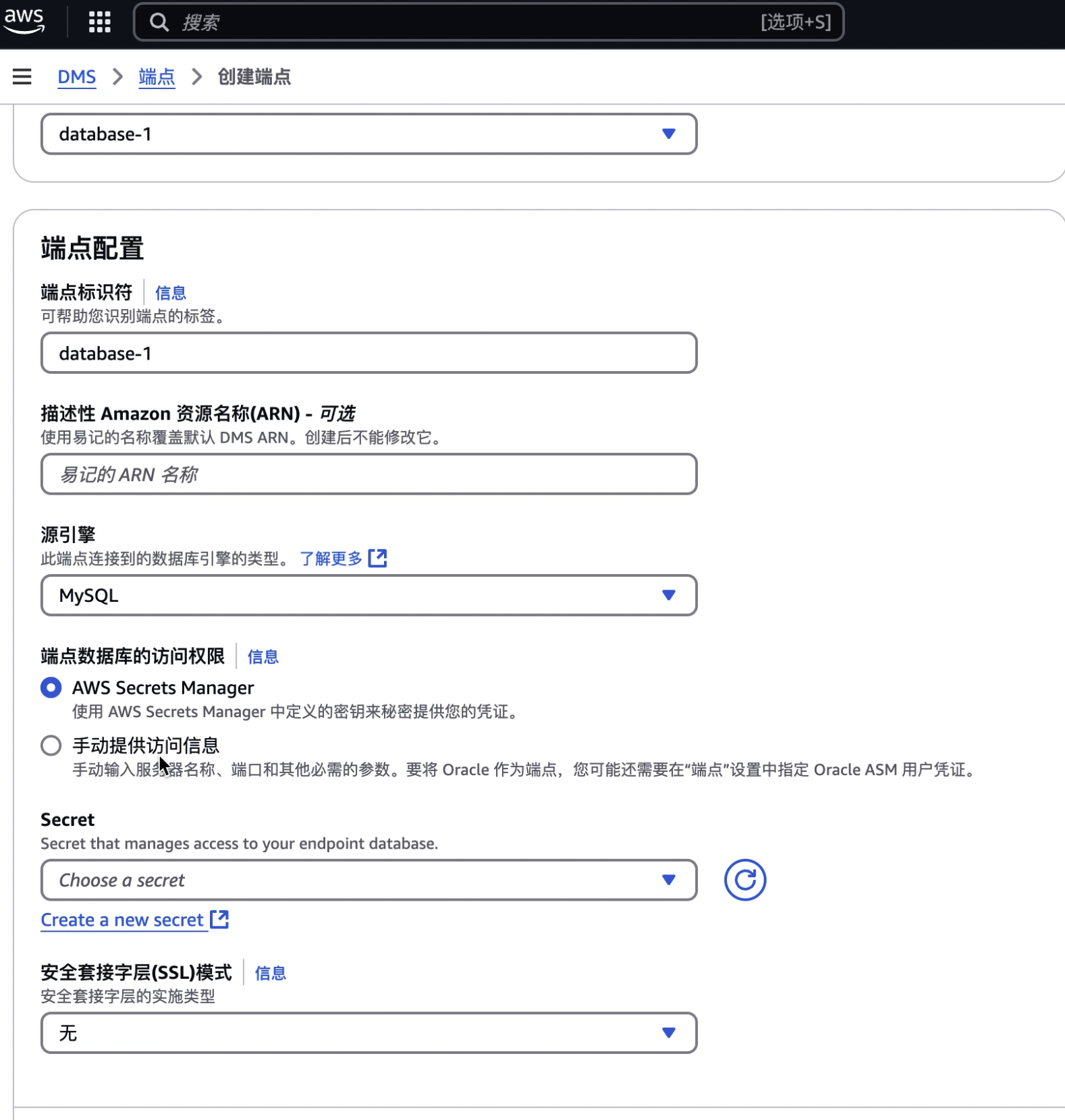Refresh the secrets list with circular arrow

tap(744, 880)
